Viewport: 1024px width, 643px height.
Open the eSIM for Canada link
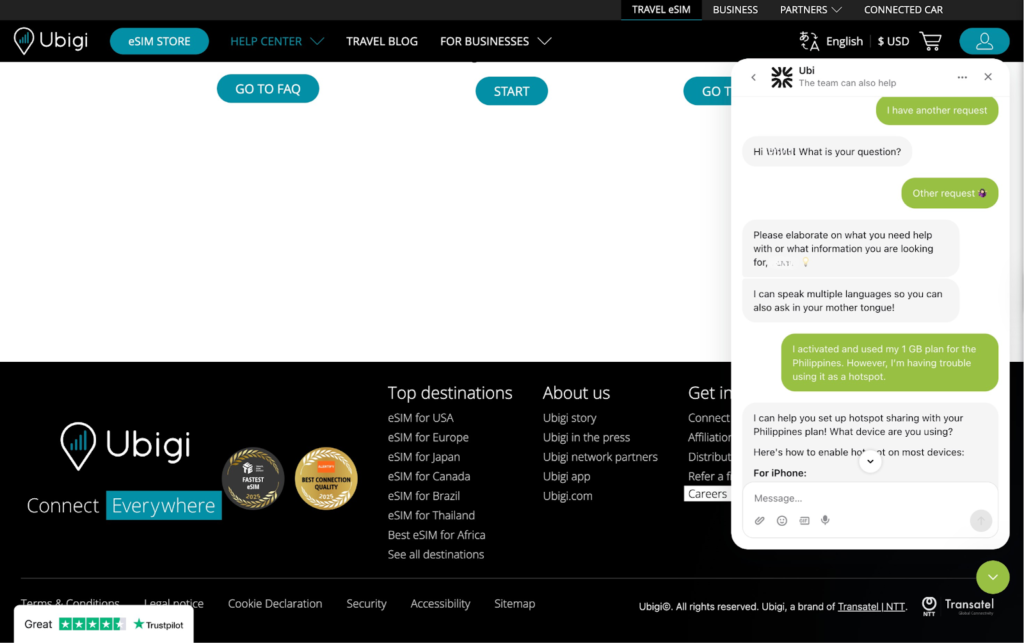[429, 477]
